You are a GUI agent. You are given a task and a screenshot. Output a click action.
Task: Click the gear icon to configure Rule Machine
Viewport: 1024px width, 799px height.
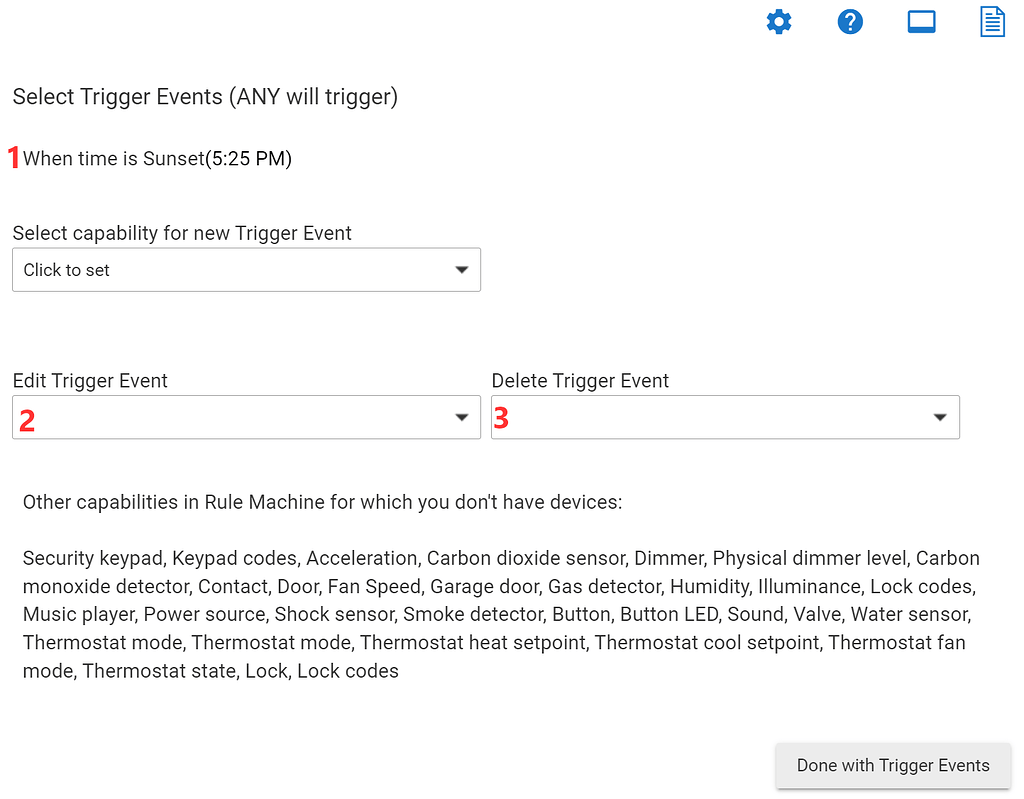click(779, 21)
